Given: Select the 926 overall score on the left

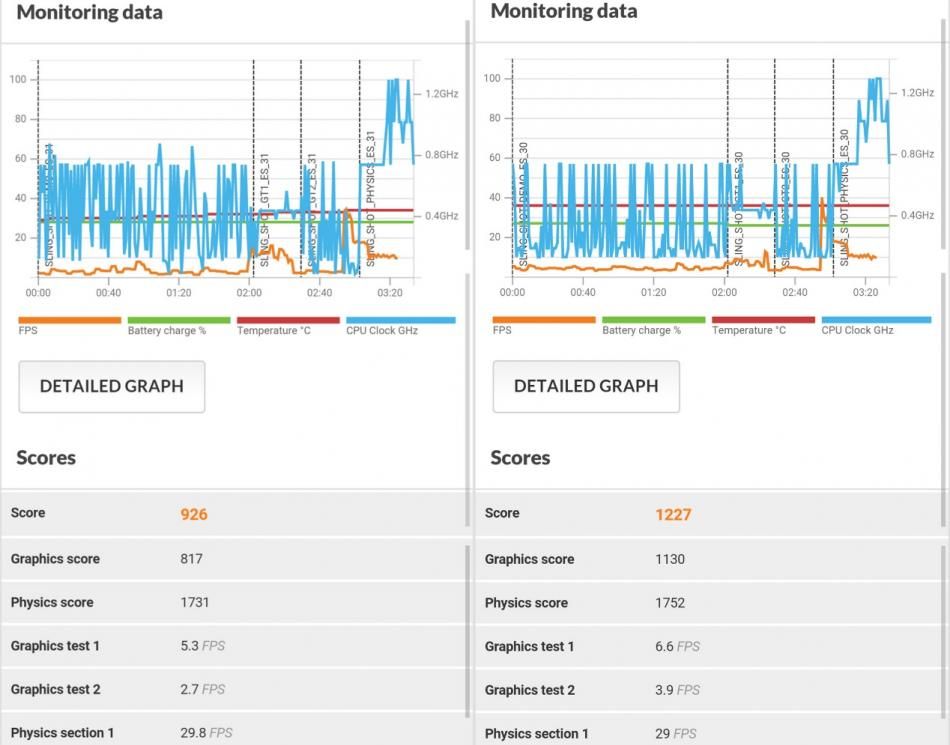Looking at the screenshot, I should click(194, 514).
